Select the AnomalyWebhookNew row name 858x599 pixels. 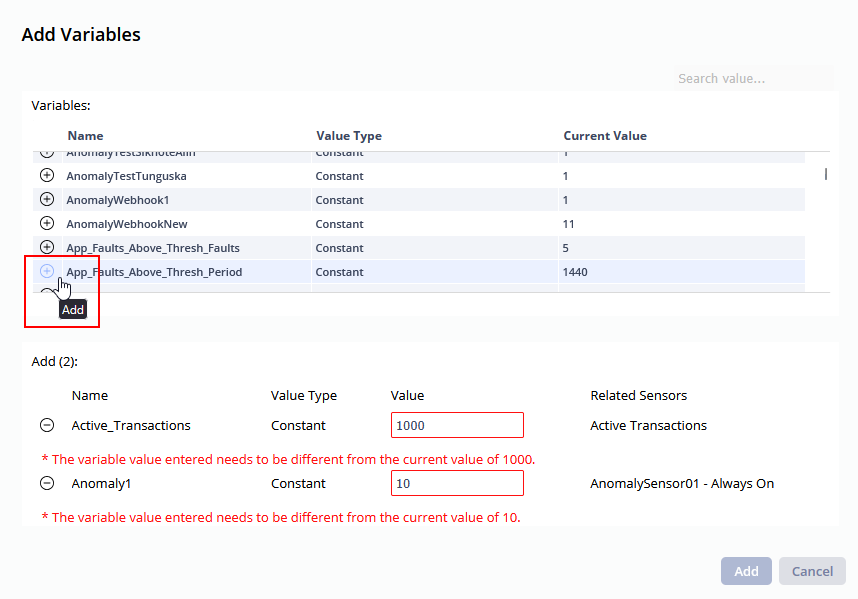pyautogui.click(x=127, y=224)
